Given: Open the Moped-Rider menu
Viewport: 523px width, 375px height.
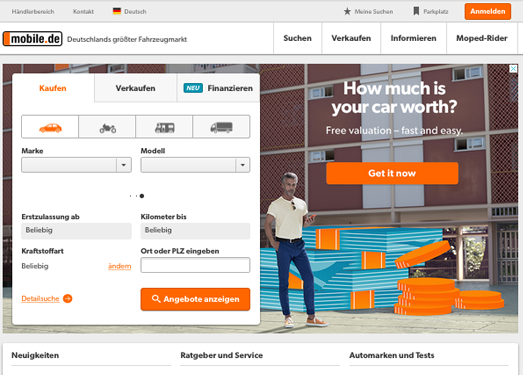Looking at the screenshot, I should click(482, 38).
